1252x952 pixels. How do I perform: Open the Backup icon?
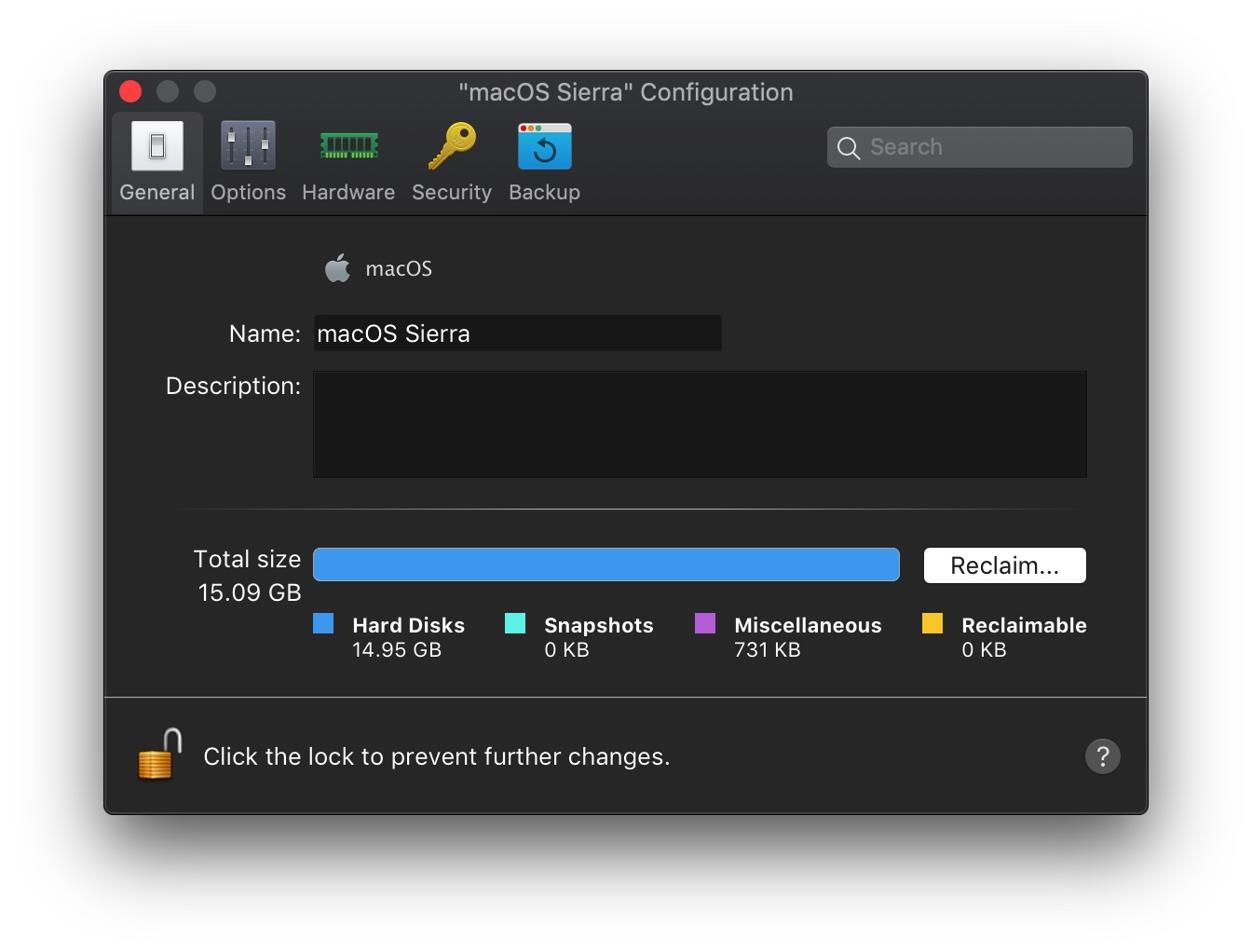[x=545, y=146]
